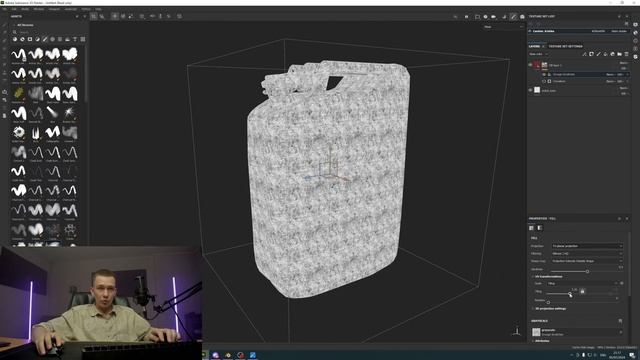
Task: Select the yellow-green brush thumbnail
Action: pyautogui.click(x=18, y=93)
